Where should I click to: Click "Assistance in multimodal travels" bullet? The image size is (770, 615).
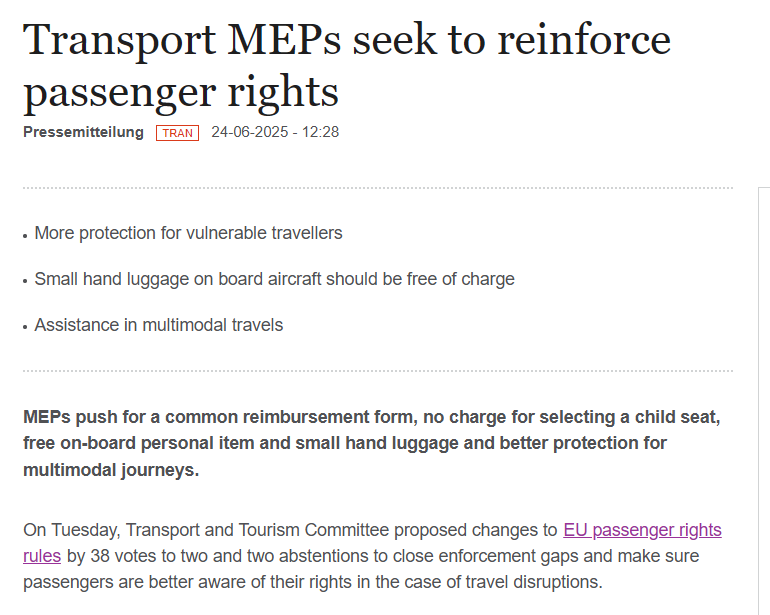(158, 325)
